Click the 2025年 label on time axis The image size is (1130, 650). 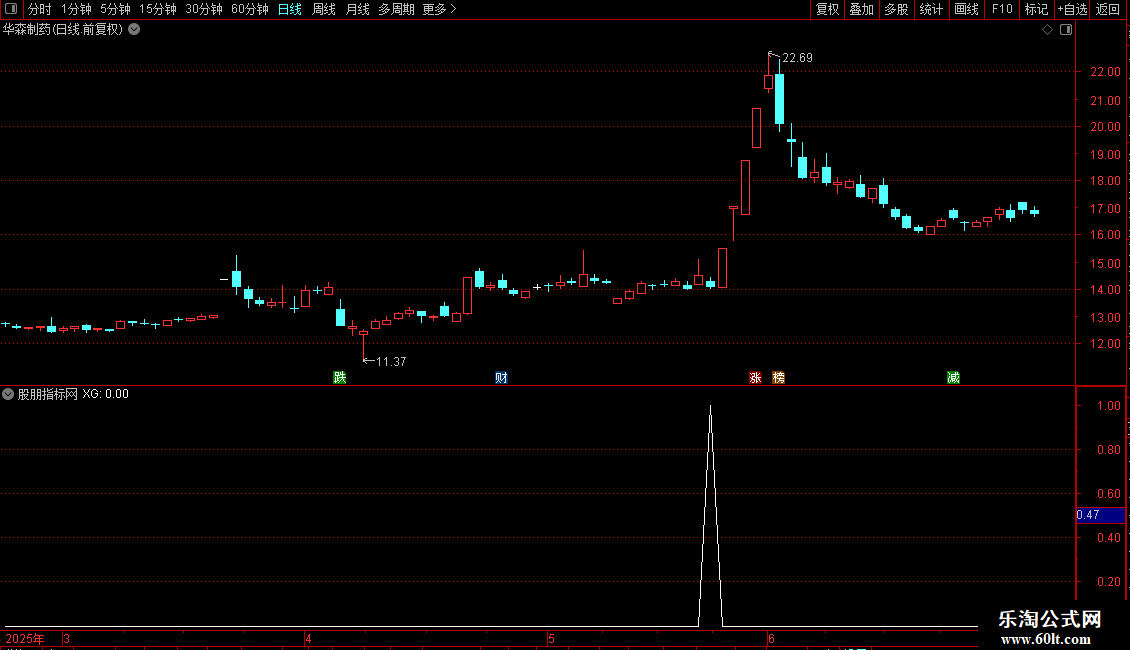tap(25, 639)
